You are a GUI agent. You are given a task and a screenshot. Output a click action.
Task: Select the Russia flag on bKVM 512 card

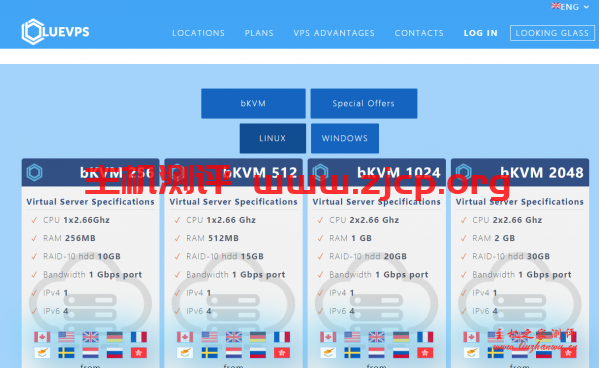(258, 353)
